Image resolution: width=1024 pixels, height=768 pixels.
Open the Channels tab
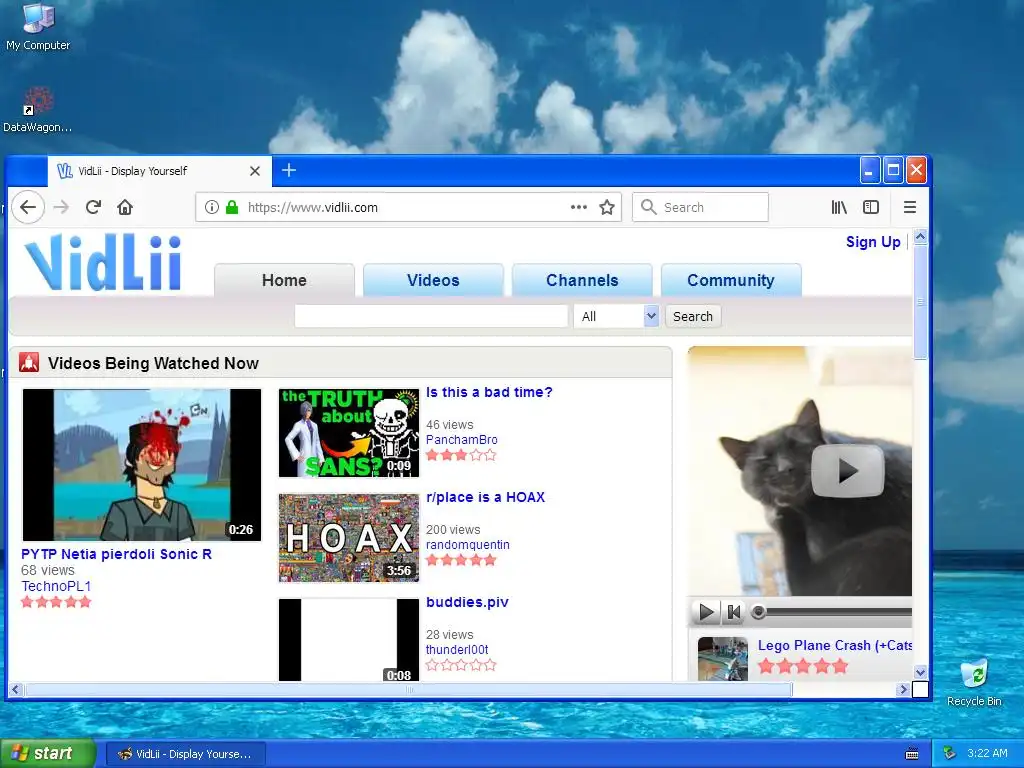(582, 280)
